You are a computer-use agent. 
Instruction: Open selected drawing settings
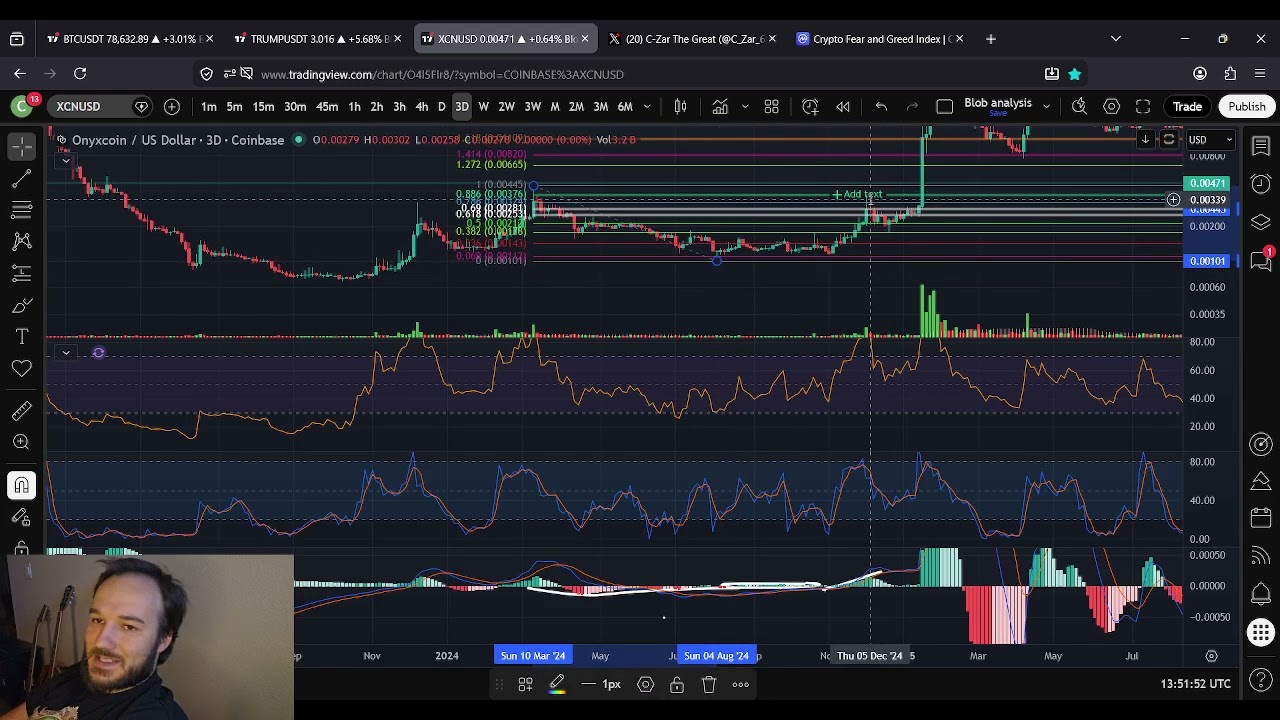(x=646, y=685)
